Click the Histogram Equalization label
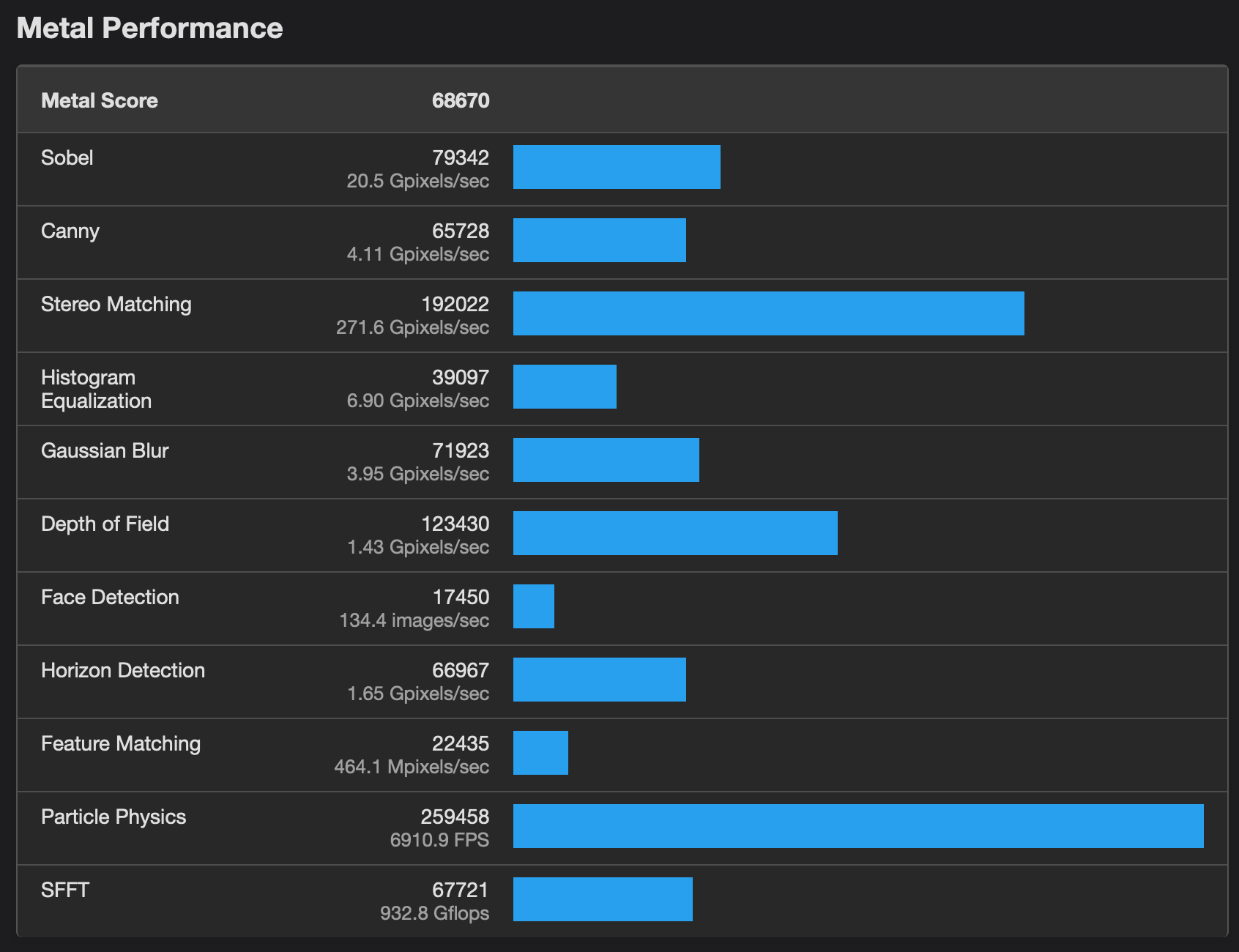The image size is (1239, 952). [96, 389]
